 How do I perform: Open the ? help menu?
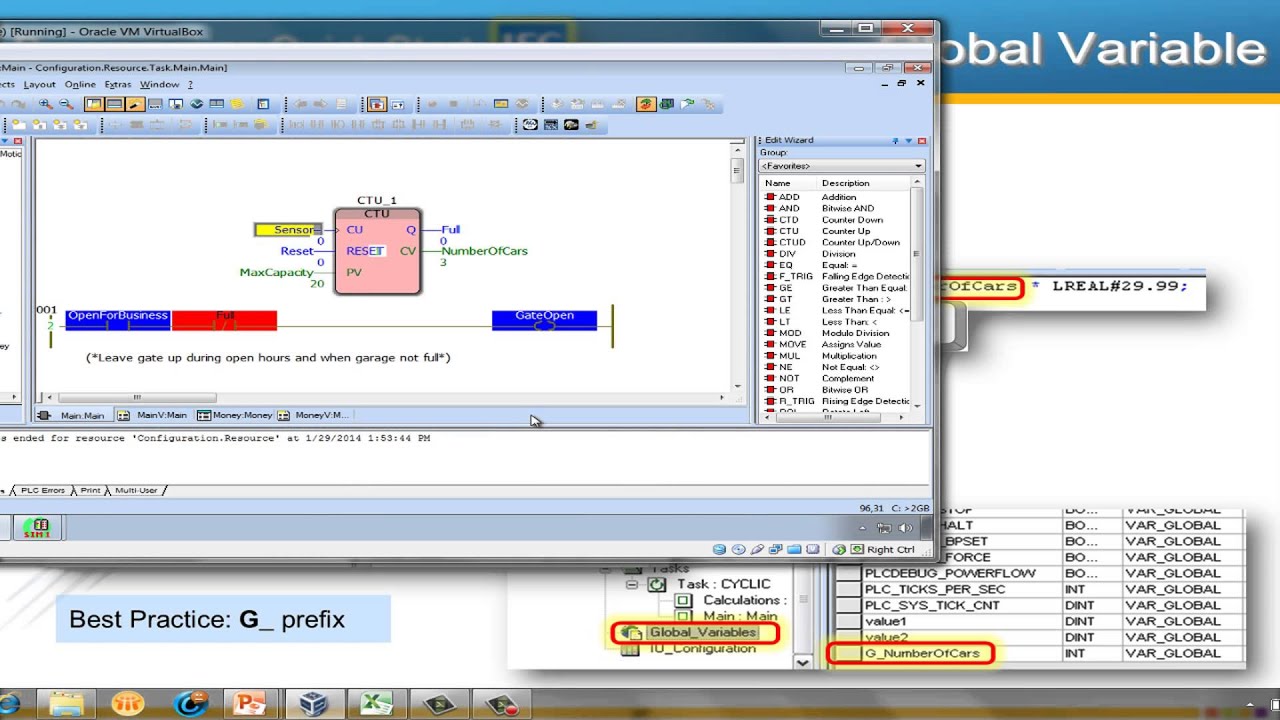pos(190,85)
